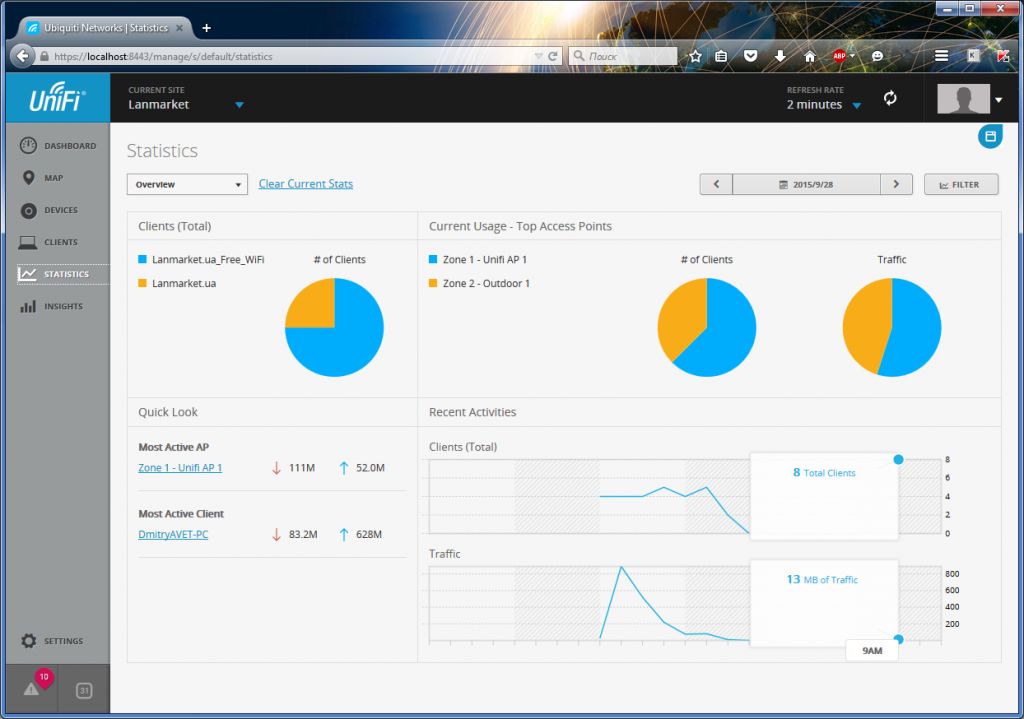The height and width of the screenshot is (719, 1024).
Task: Click the Clear Current Stats link
Action: tap(305, 184)
